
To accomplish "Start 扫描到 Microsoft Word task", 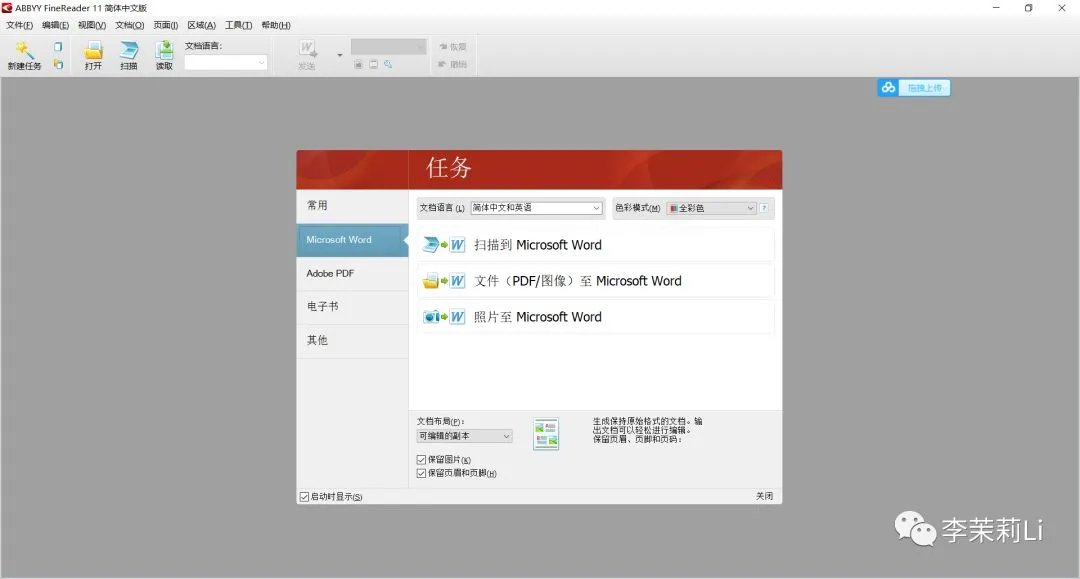I will 595,245.
